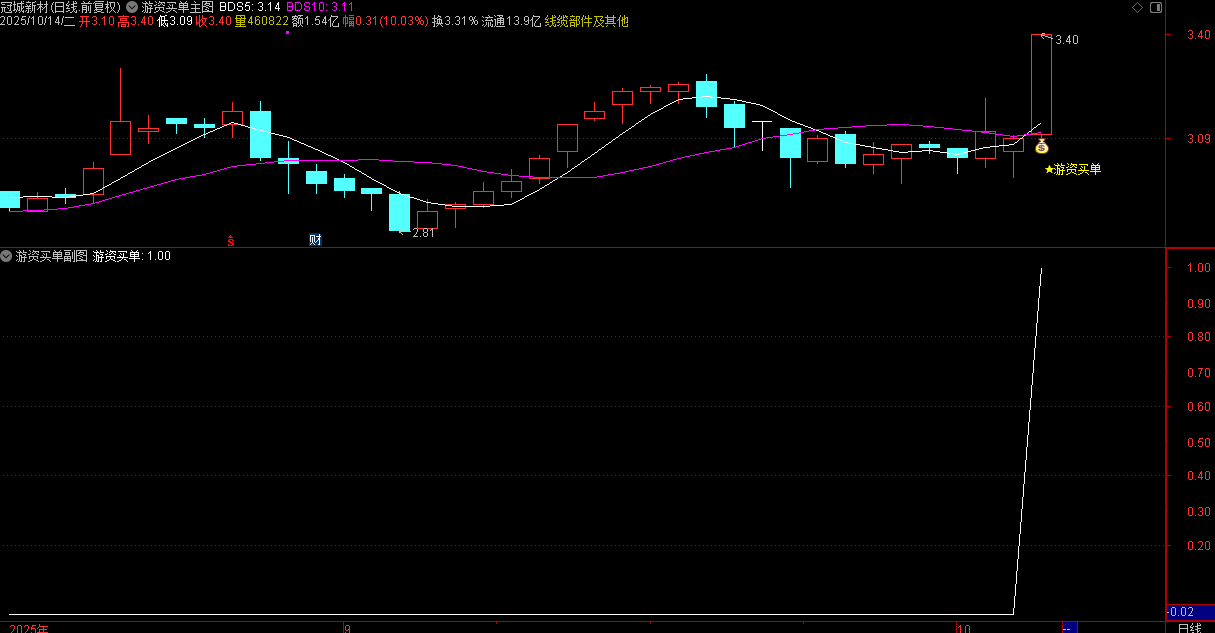Click the money bag signal icon under last candle
This screenshot has height=633, width=1215.
[1042, 147]
